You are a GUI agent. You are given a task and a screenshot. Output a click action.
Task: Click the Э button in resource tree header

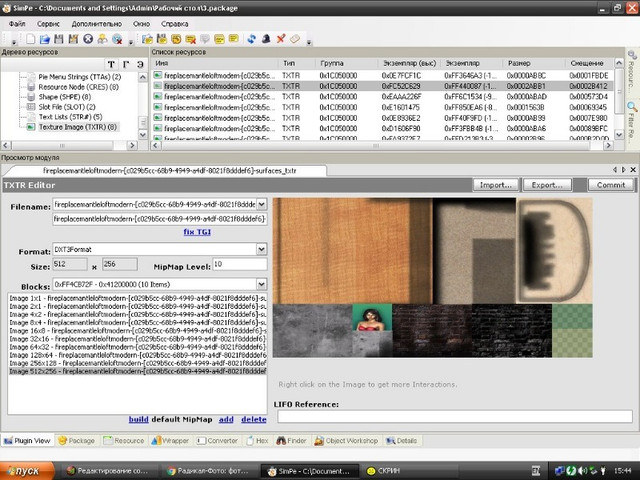[140, 64]
